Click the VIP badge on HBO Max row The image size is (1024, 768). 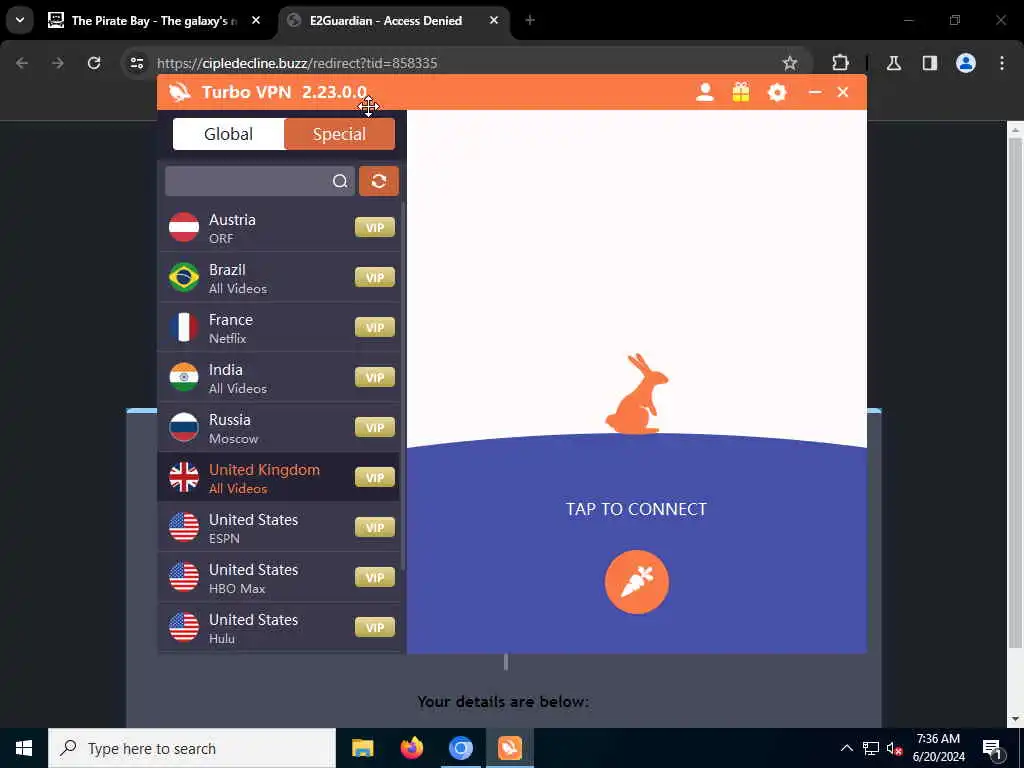(375, 577)
